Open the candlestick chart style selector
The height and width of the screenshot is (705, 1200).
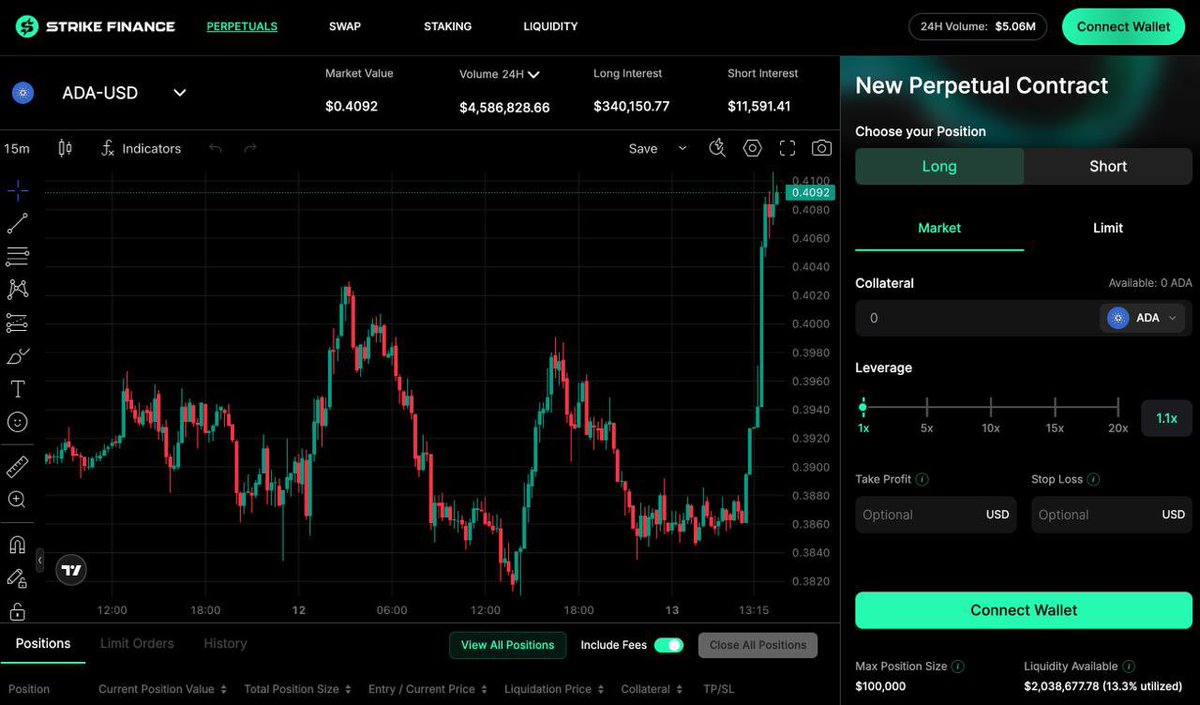pyautogui.click(x=65, y=148)
